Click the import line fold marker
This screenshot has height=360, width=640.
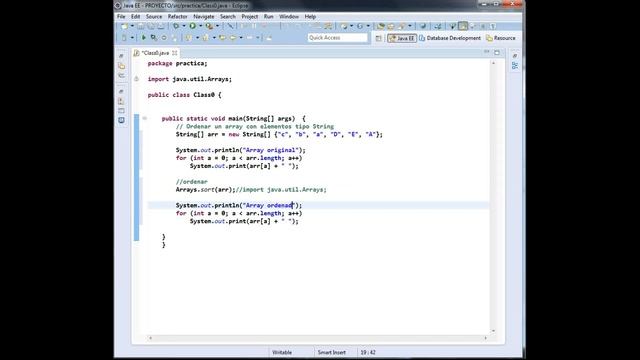pos(136,79)
